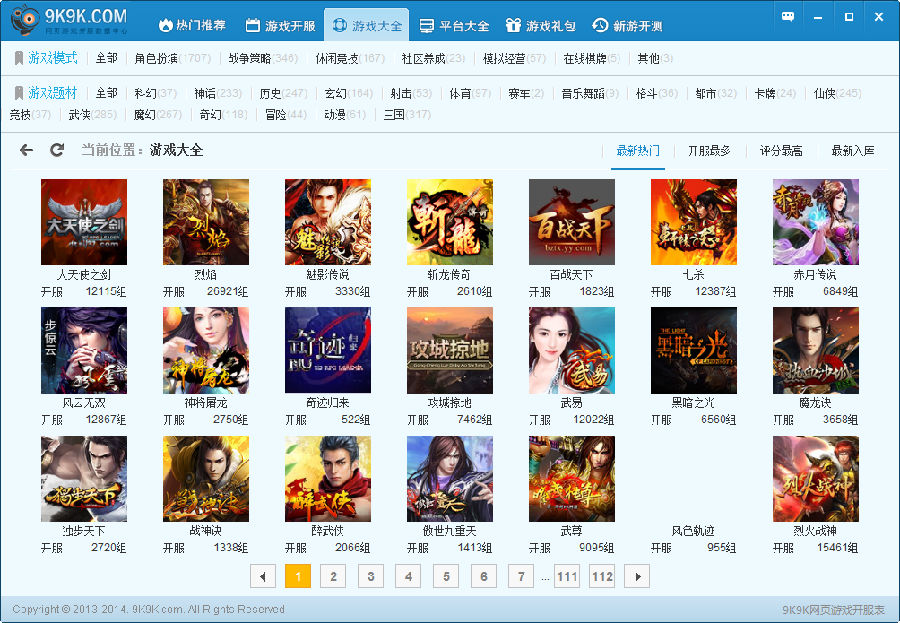Open the 武易 game icon
The image size is (900, 623).
coord(572,350)
